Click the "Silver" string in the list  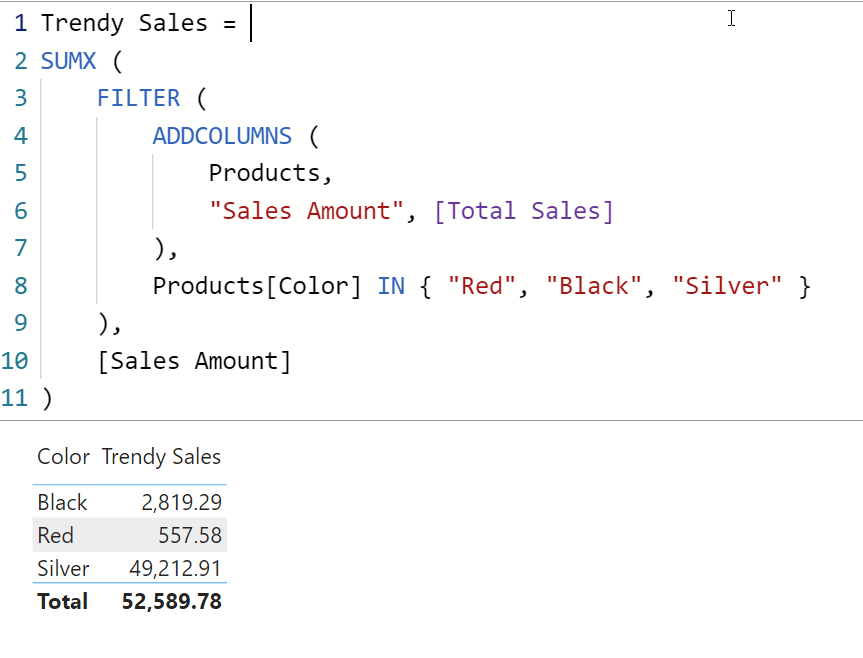727,286
